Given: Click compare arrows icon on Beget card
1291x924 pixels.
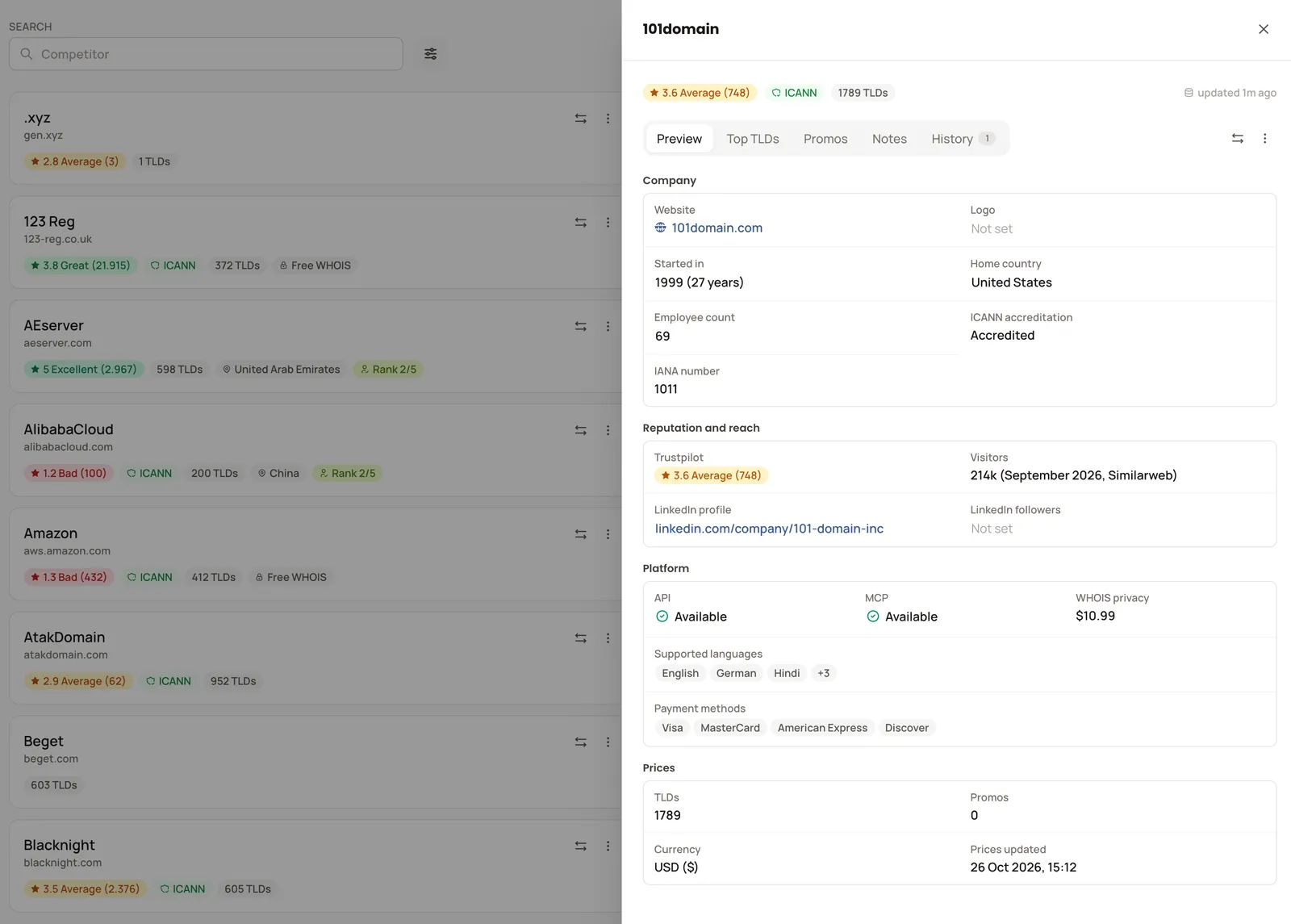Looking at the screenshot, I should (580, 742).
